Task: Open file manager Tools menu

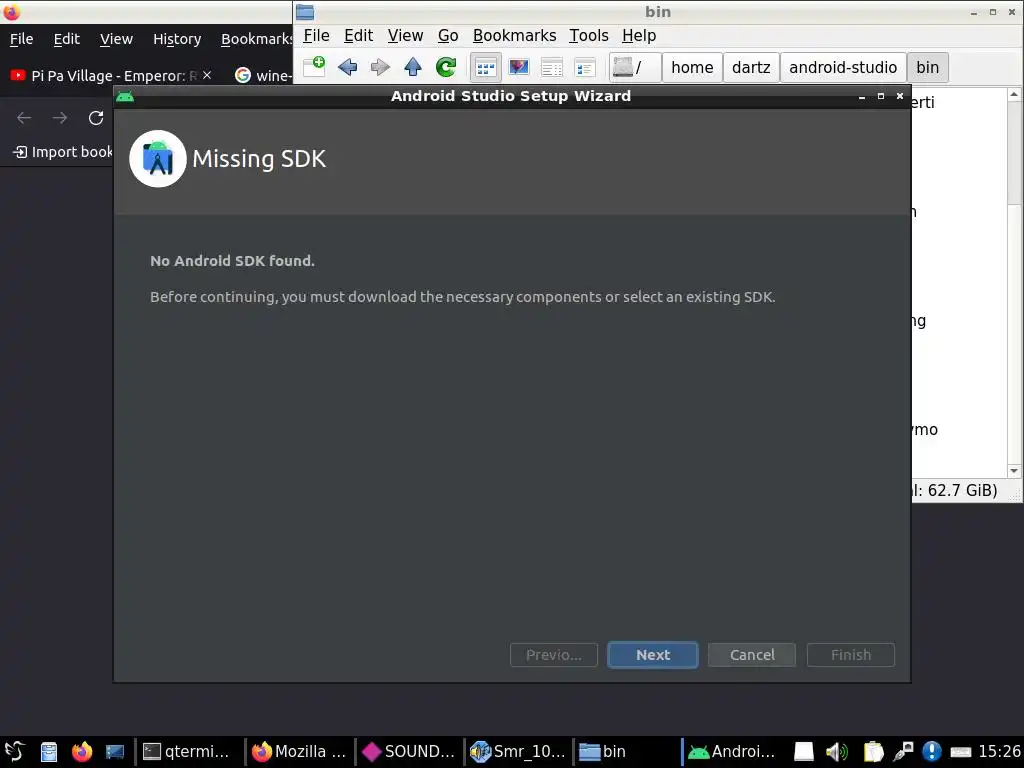Action: click(x=588, y=35)
